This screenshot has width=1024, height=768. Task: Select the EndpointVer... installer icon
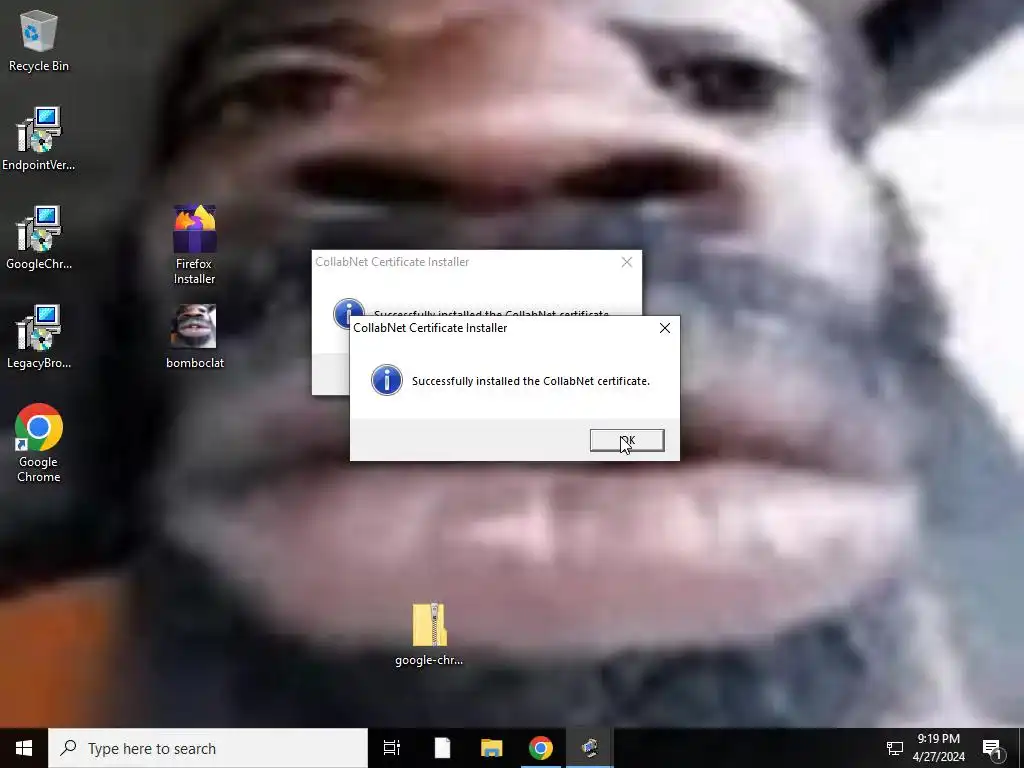(39, 138)
